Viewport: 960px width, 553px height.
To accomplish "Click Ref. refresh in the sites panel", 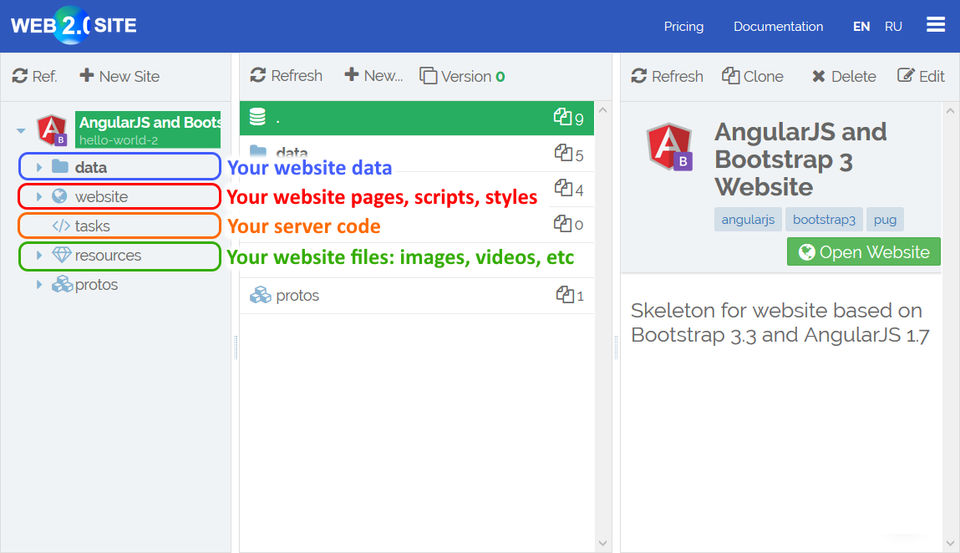I will (x=35, y=76).
